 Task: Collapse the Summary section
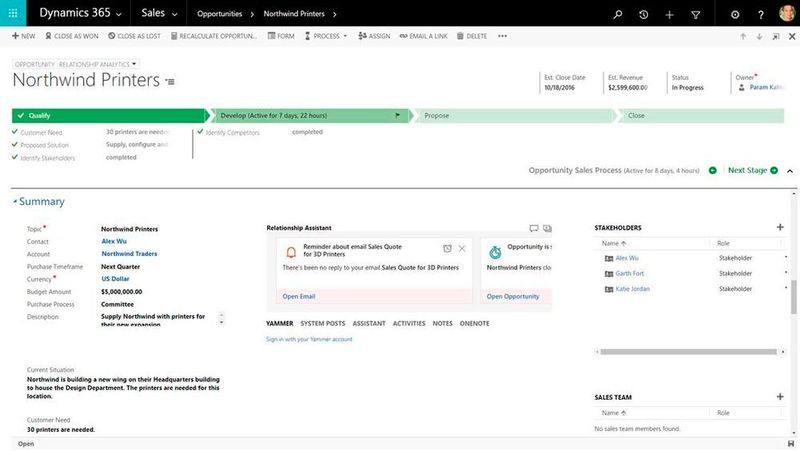tap(15, 202)
